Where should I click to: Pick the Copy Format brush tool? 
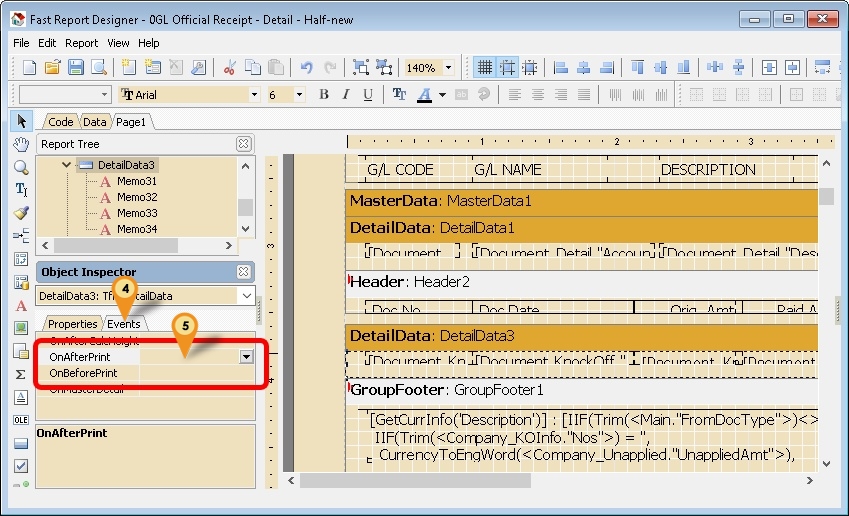tap(21, 213)
